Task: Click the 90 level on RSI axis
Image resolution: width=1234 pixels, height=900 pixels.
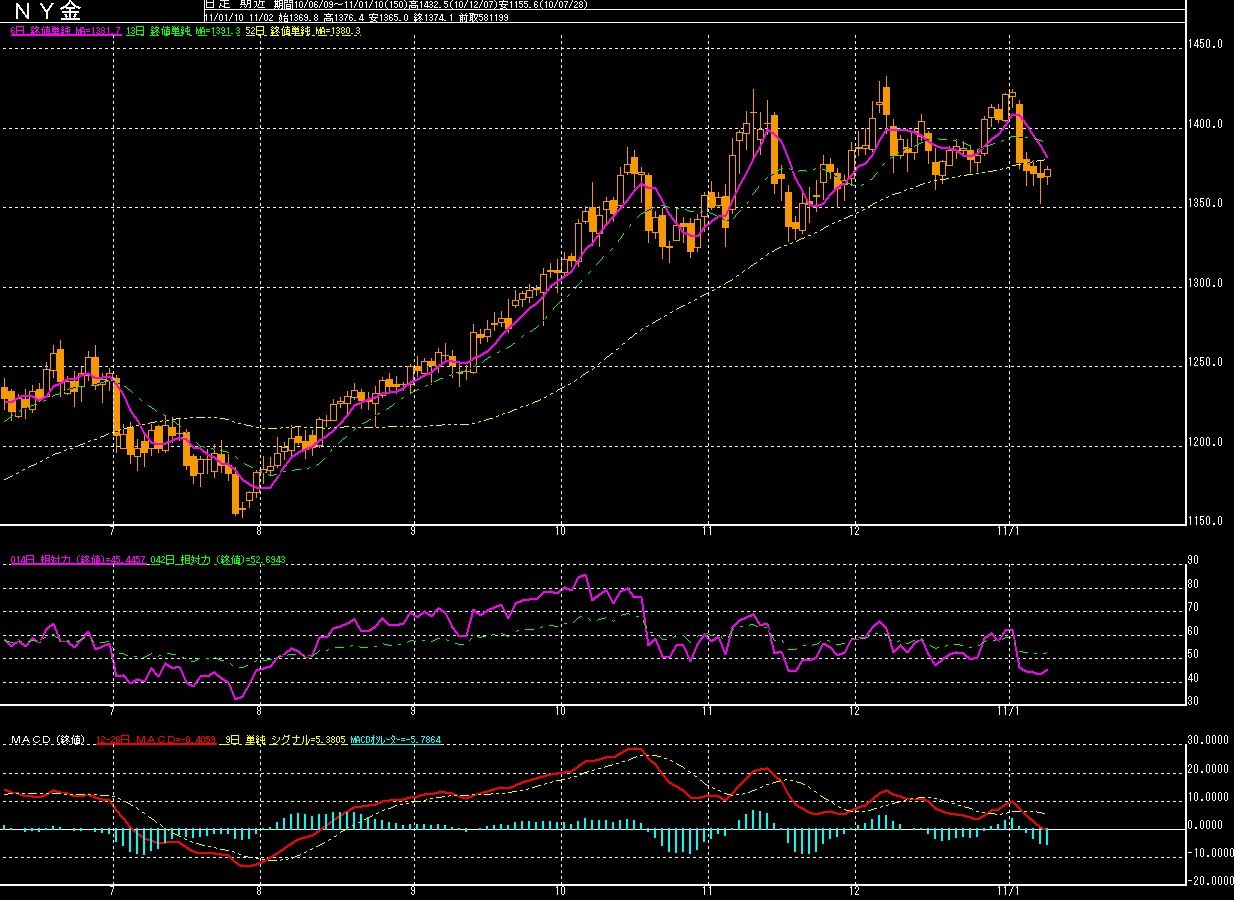Action: 1193,560
